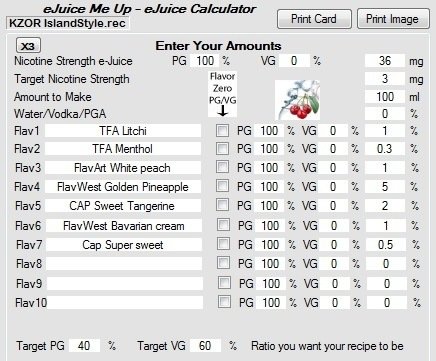Toggle the Flav7 Cap Super sweet checkbox

223,244
